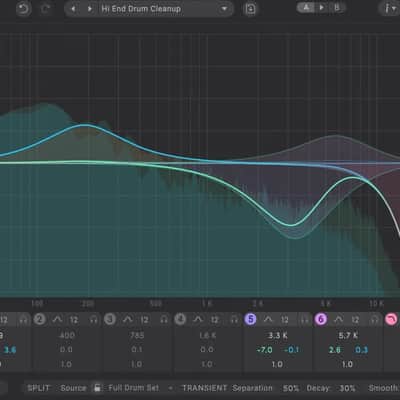
Task: Click the blue curve peak near 200 Hz
Action: pyautogui.click(x=86, y=125)
